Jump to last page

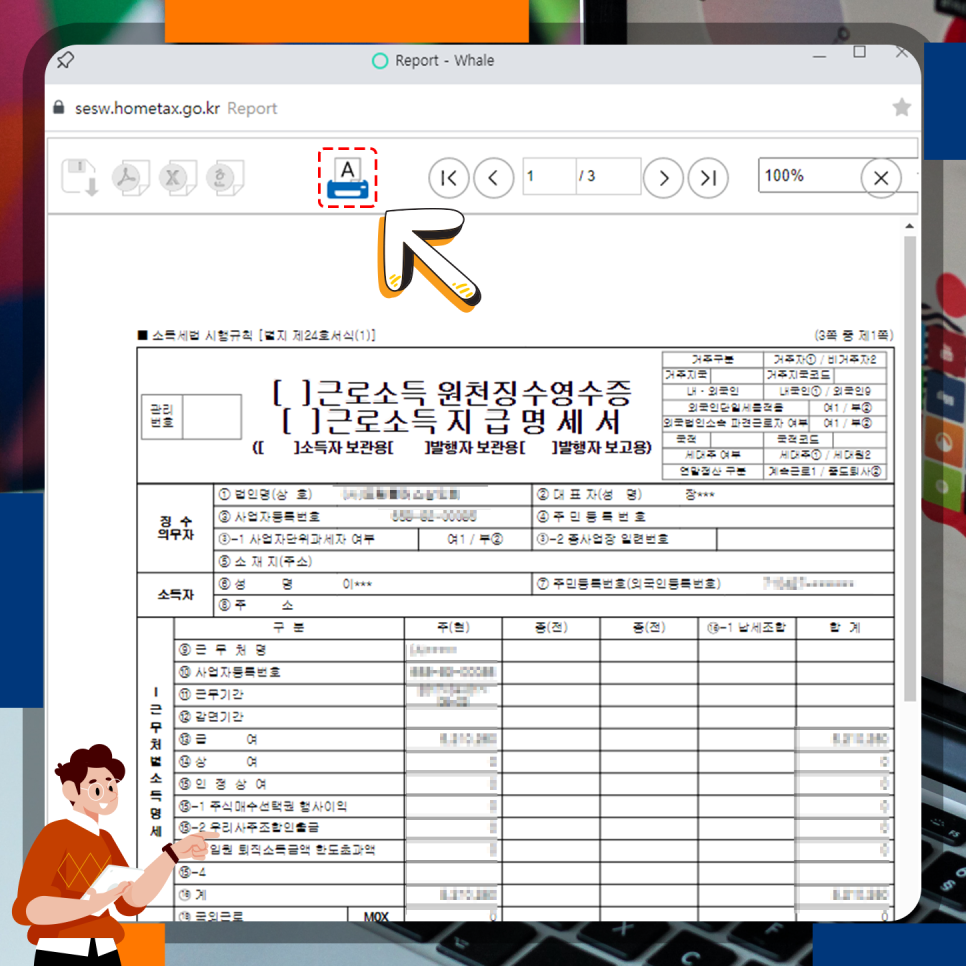[x=708, y=178]
